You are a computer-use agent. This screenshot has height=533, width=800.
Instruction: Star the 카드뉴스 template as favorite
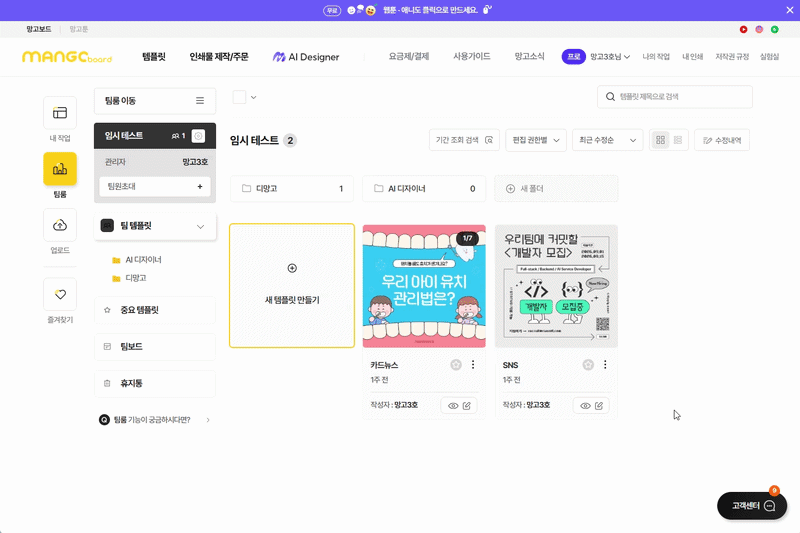point(456,365)
